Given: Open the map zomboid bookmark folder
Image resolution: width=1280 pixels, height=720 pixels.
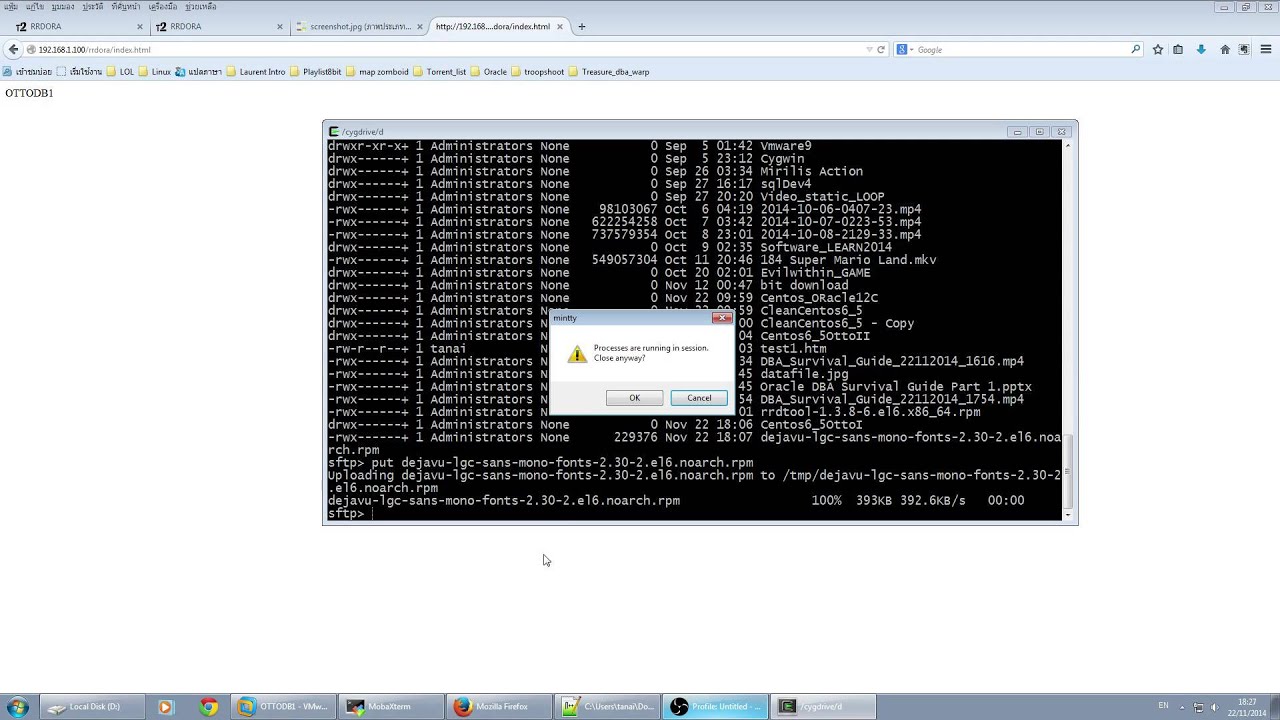Looking at the screenshot, I should pyautogui.click(x=377, y=72).
